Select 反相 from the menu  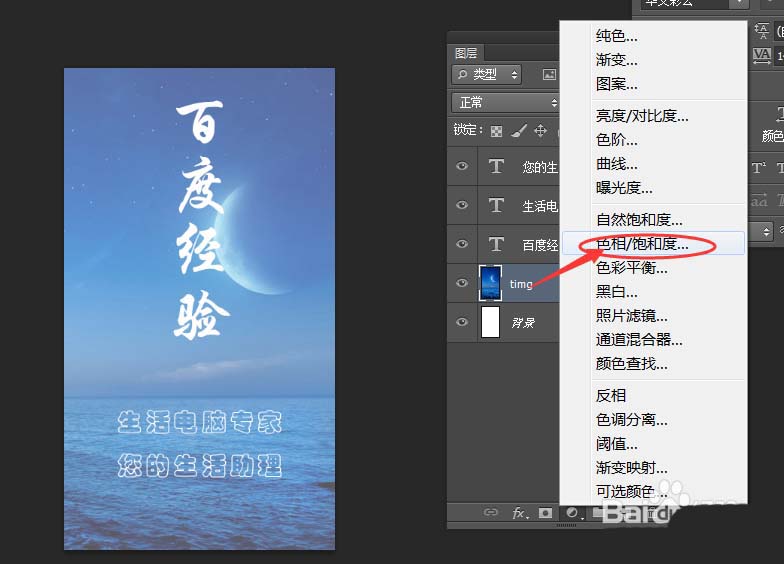click(610, 396)
